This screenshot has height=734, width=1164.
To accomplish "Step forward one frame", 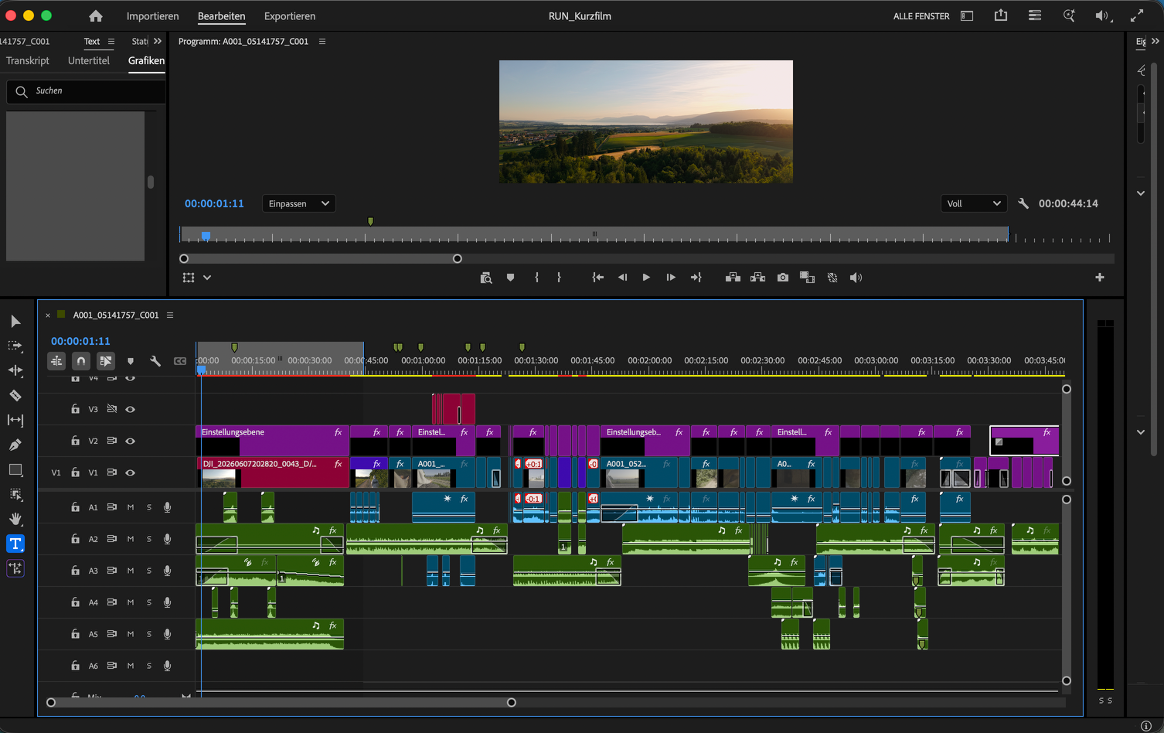I will click(x=671, y=278).
